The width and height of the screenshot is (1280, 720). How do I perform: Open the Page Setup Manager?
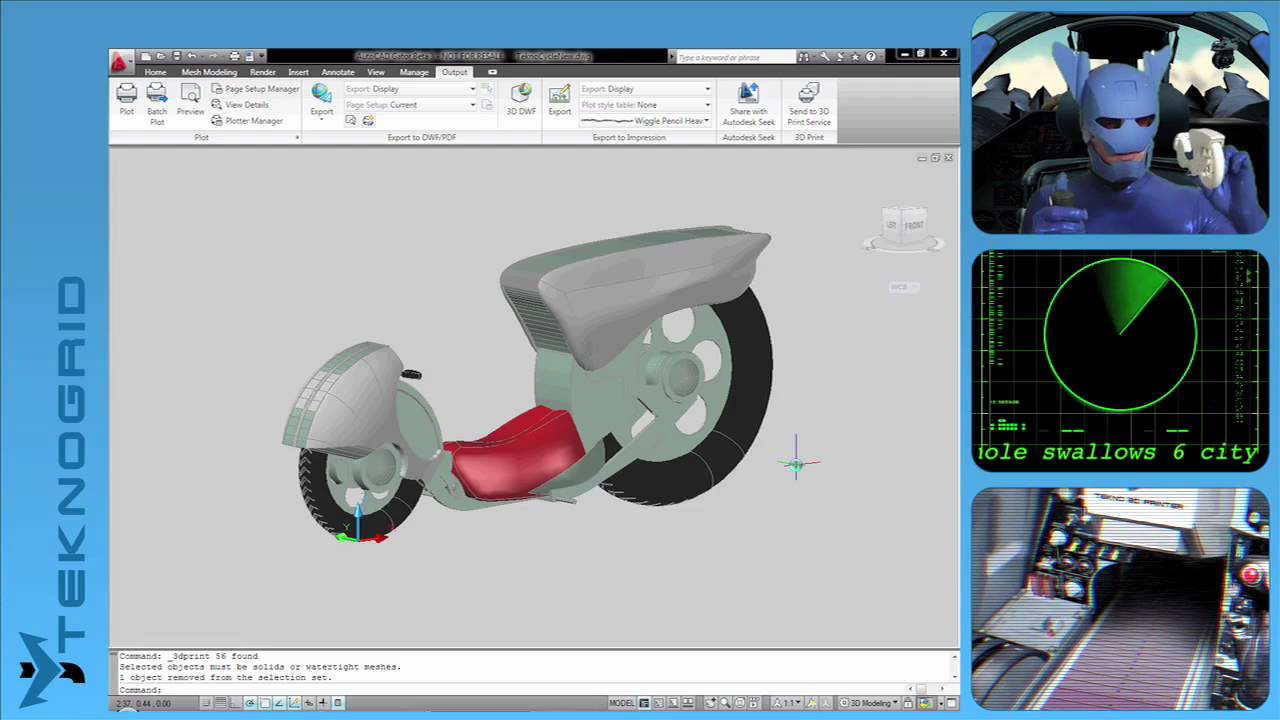tap(255, 89)
